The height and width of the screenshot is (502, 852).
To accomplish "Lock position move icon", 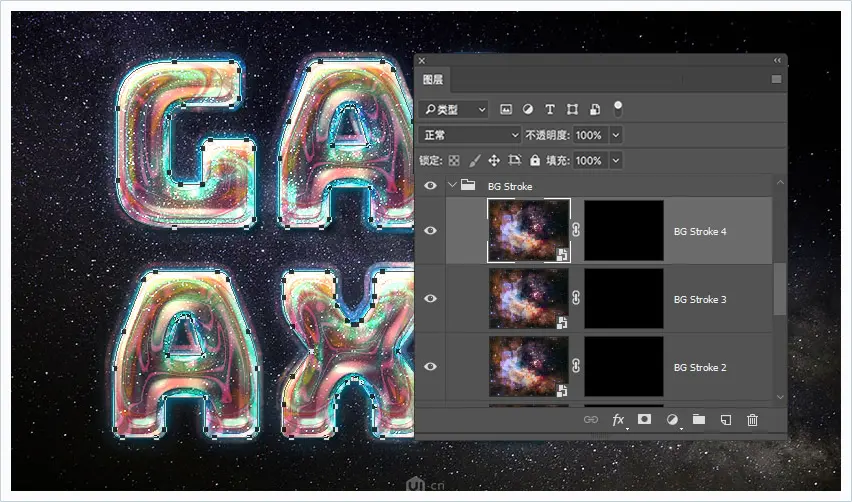I will coord(494,160).
